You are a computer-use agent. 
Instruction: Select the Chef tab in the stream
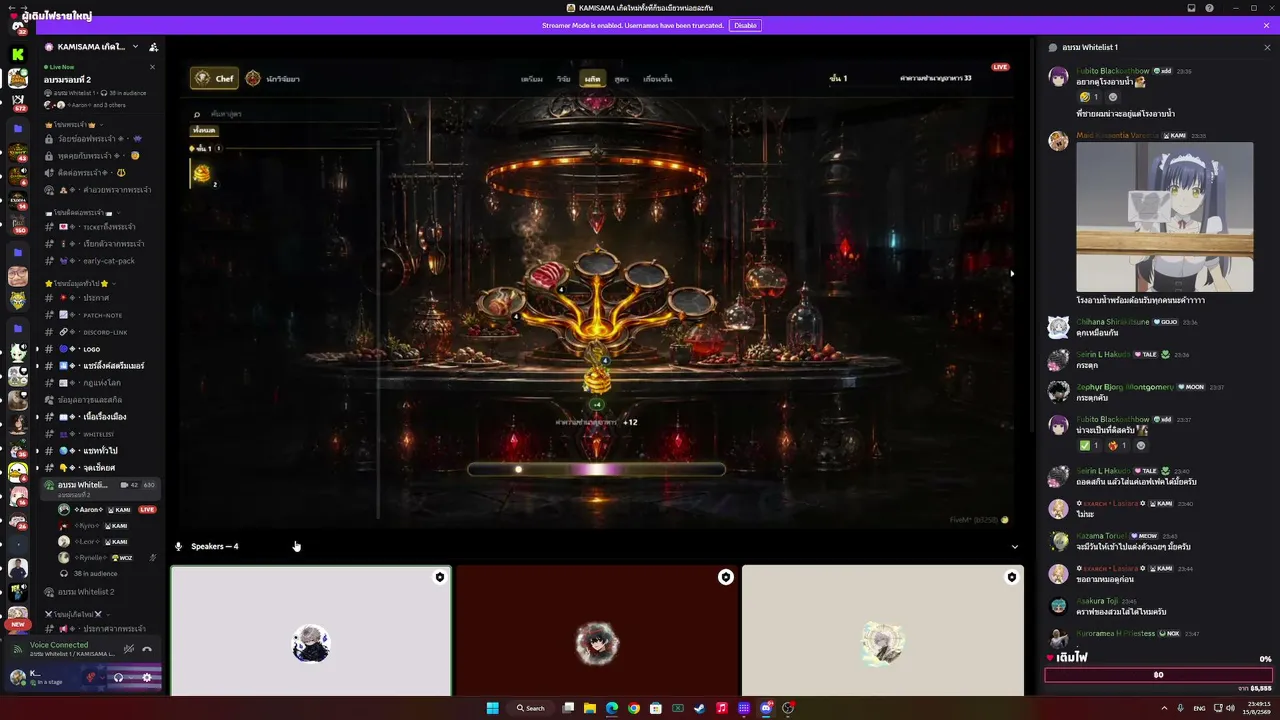point(215,78)
